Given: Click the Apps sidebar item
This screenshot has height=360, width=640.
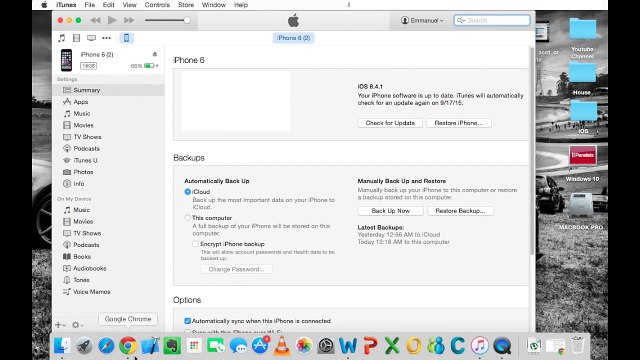Looking at the screenshot, I should [81, 102].
